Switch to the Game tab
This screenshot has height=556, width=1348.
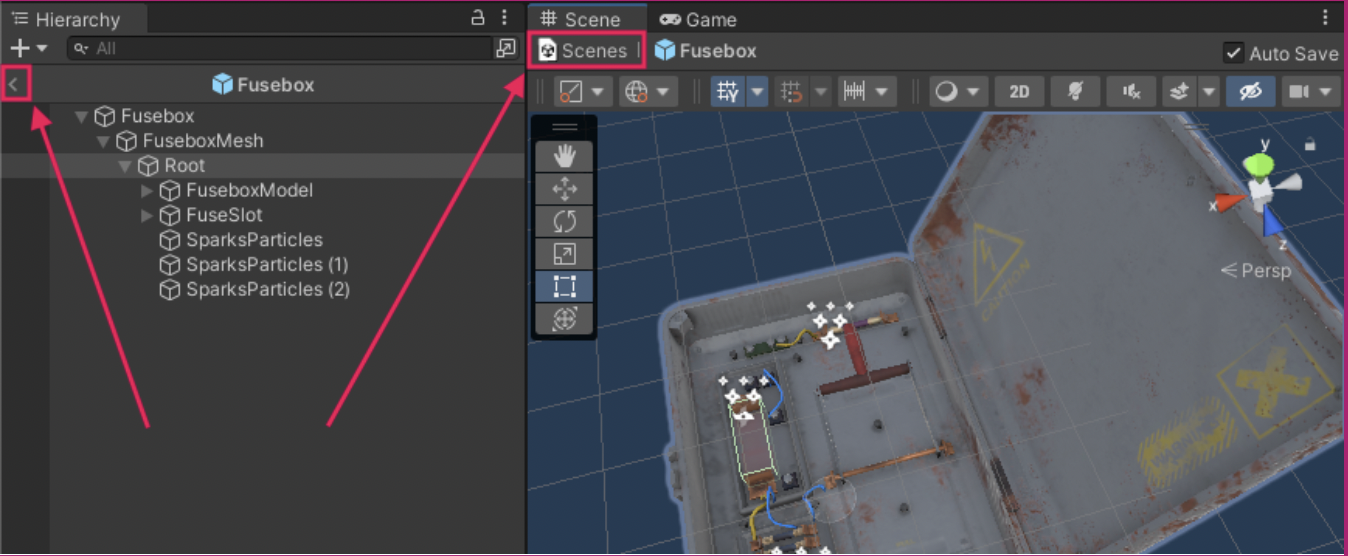(698, 19)
